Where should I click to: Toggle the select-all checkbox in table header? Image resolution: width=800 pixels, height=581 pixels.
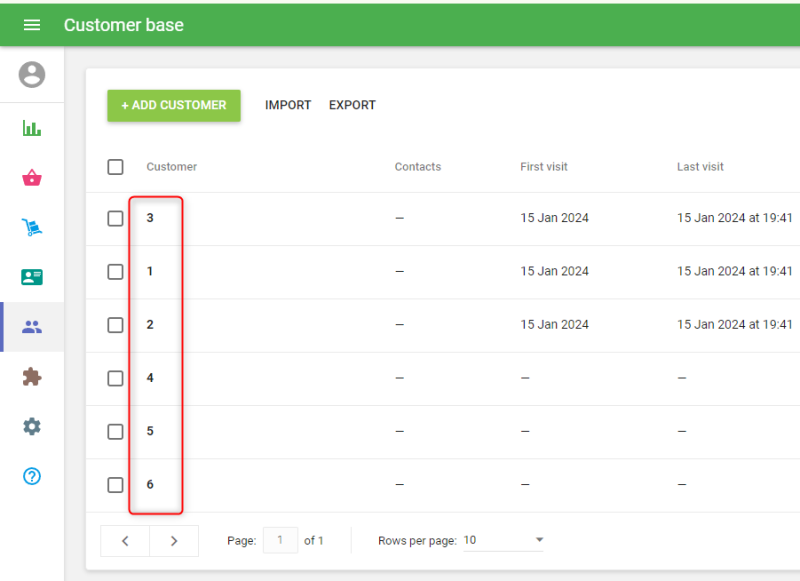tap(115, 167)
